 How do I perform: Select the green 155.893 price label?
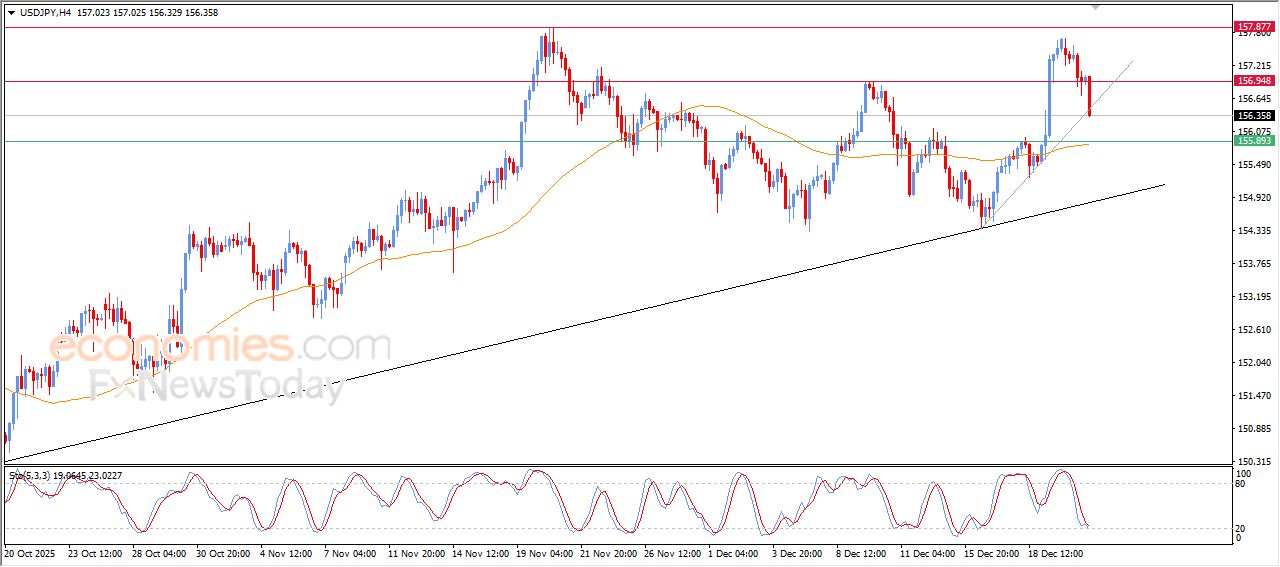(x=1254, y=141)
